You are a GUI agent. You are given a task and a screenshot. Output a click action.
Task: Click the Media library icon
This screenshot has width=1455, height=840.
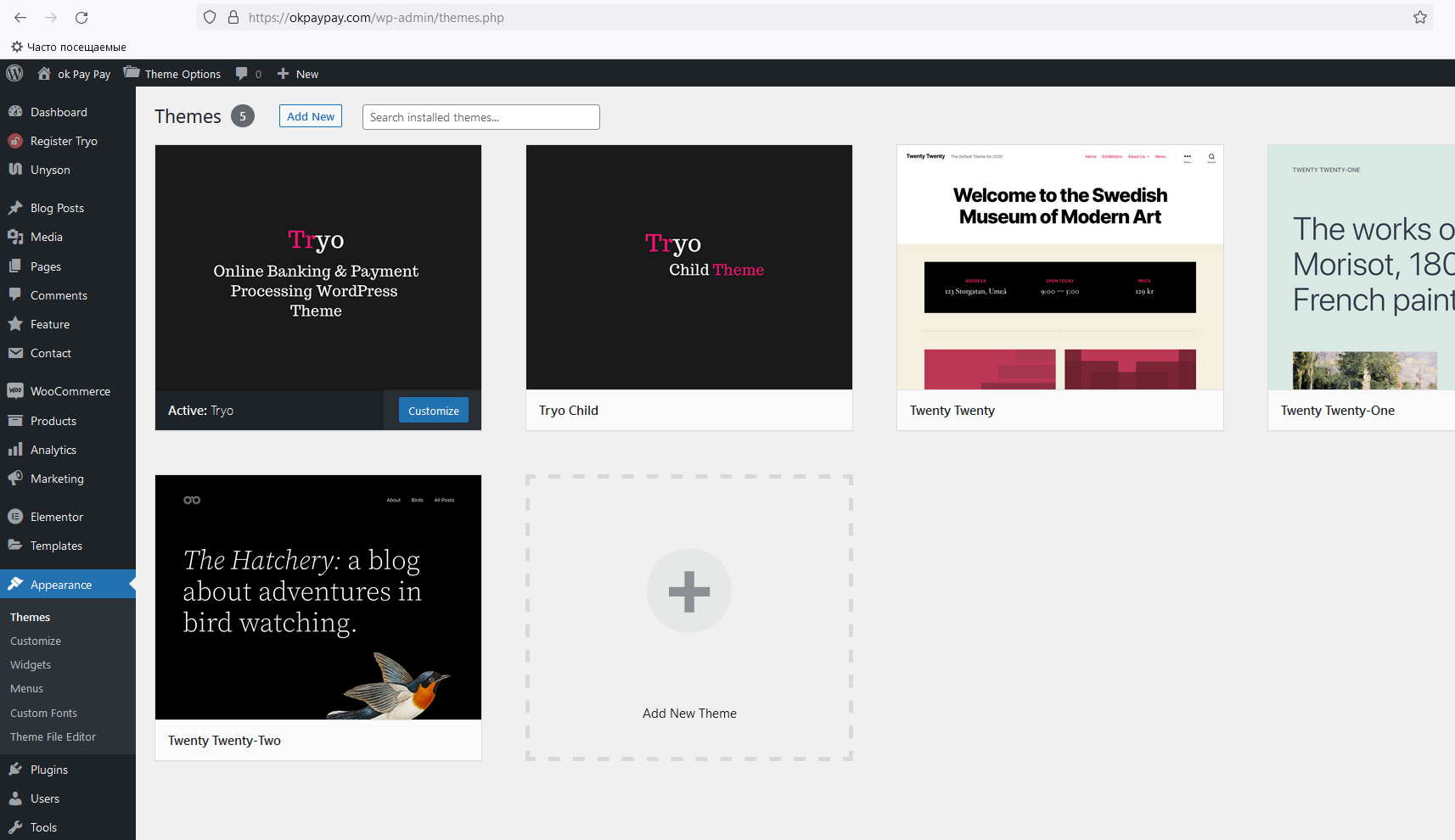pyautogui.click(x=15, y=237)
